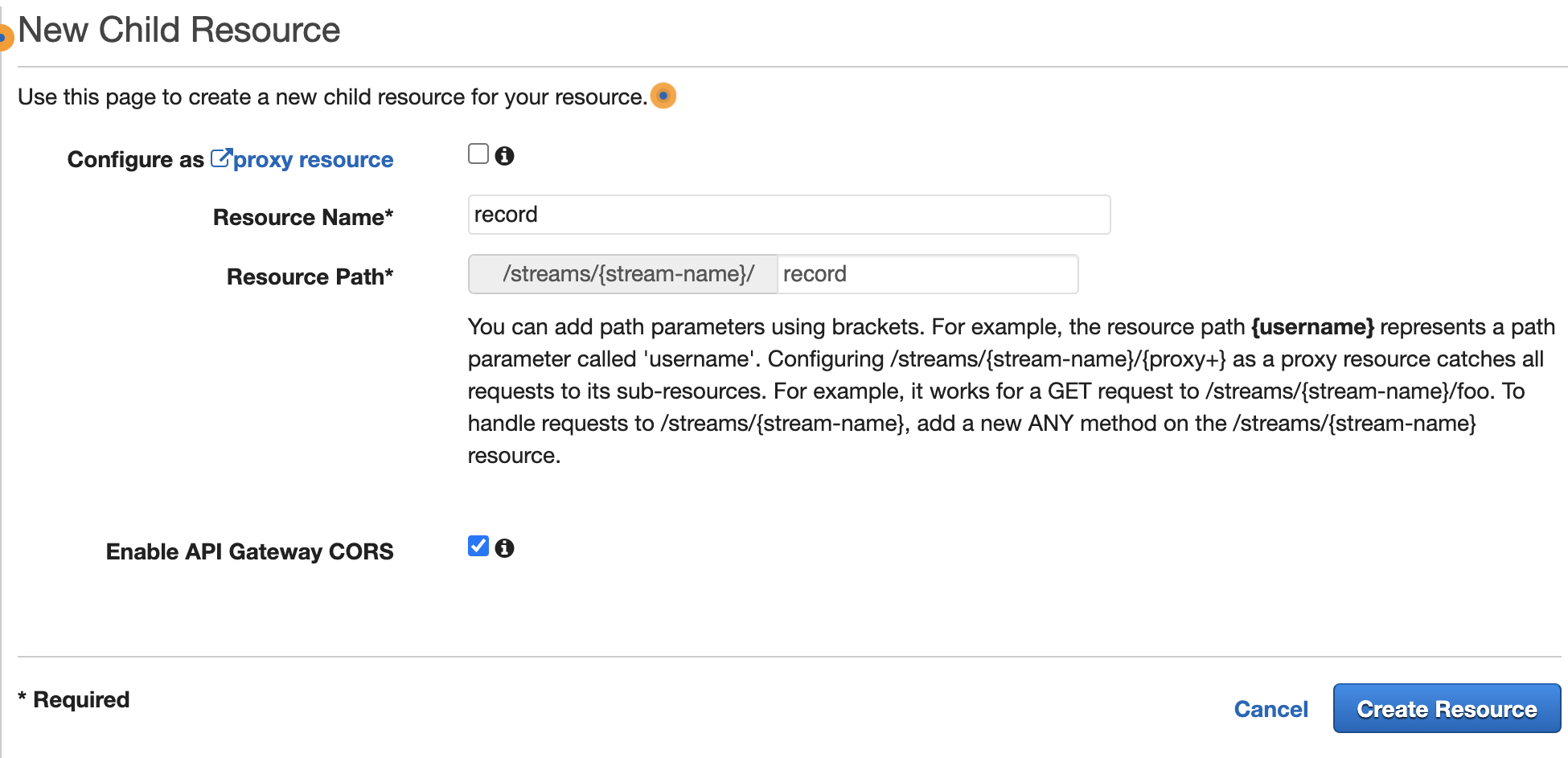The image size is (1568, 758).
Task: Click the Create Resource button
Action: click(1447, 708)
